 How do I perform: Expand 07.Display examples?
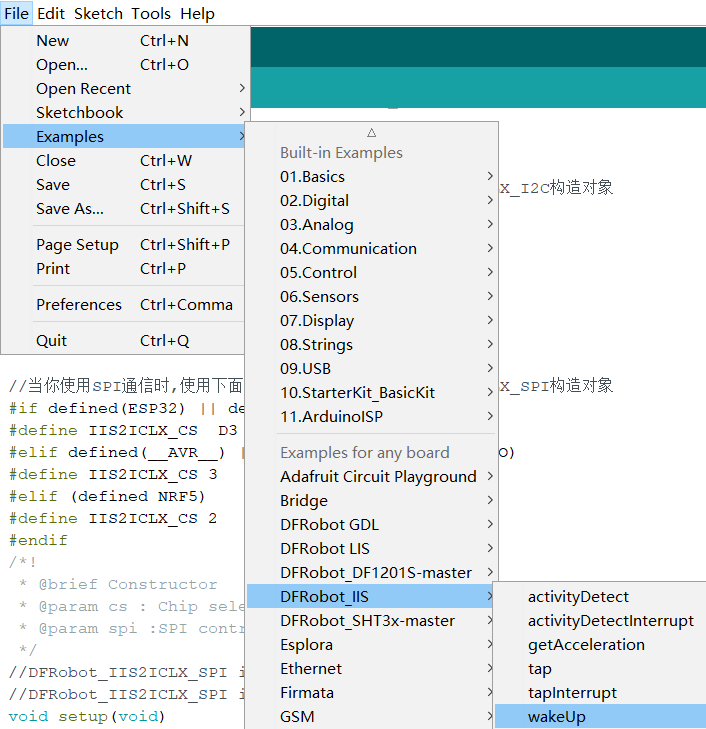coord(372,321)
